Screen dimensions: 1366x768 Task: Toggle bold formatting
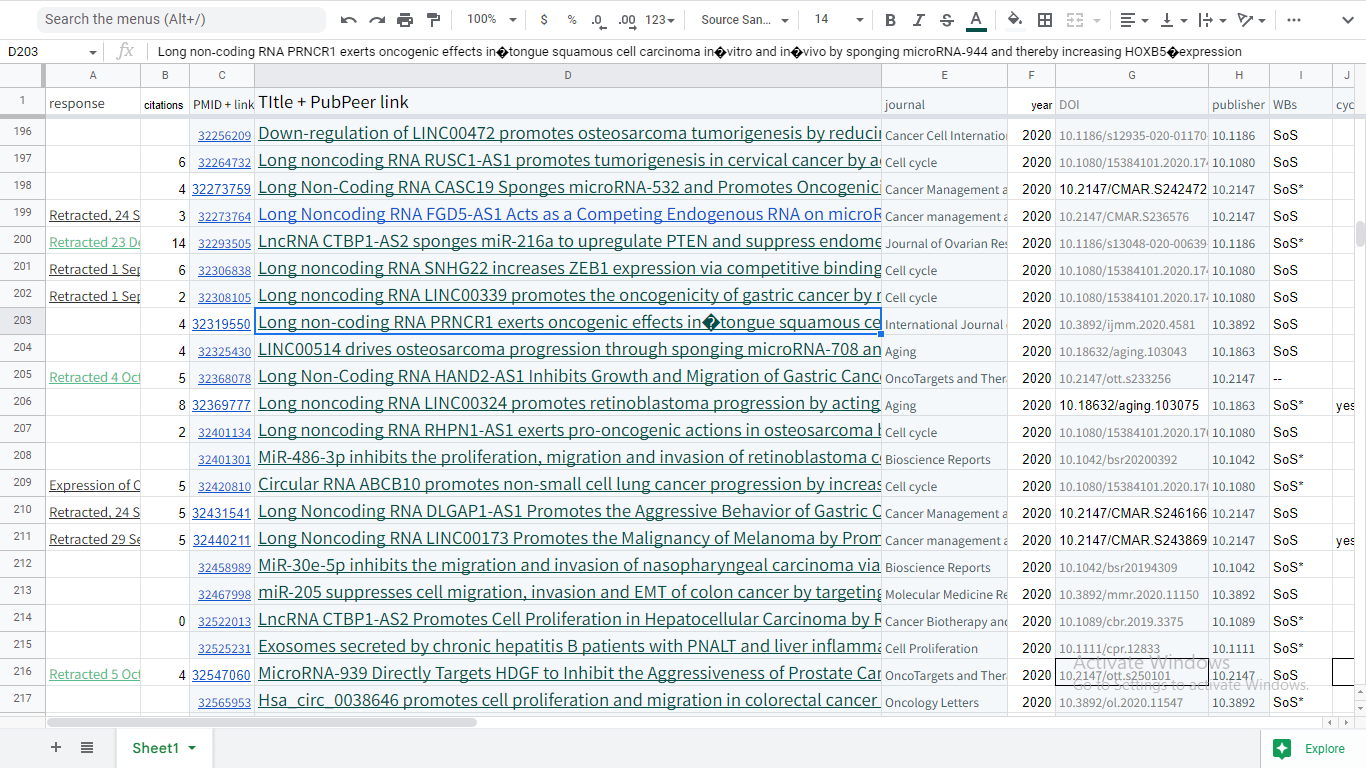891,20
